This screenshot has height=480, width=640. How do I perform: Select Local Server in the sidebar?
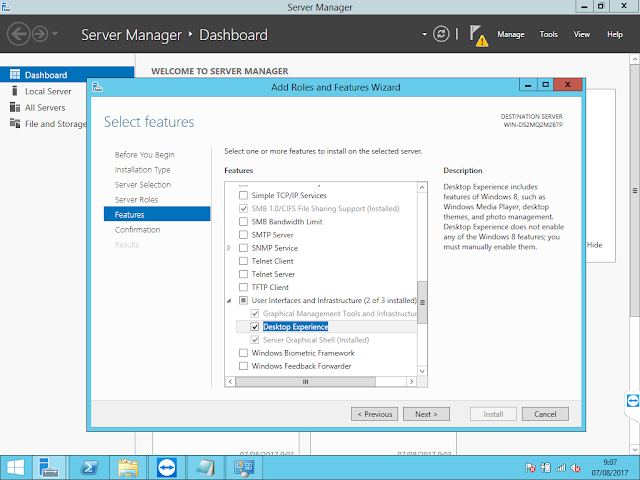point(48,91)
